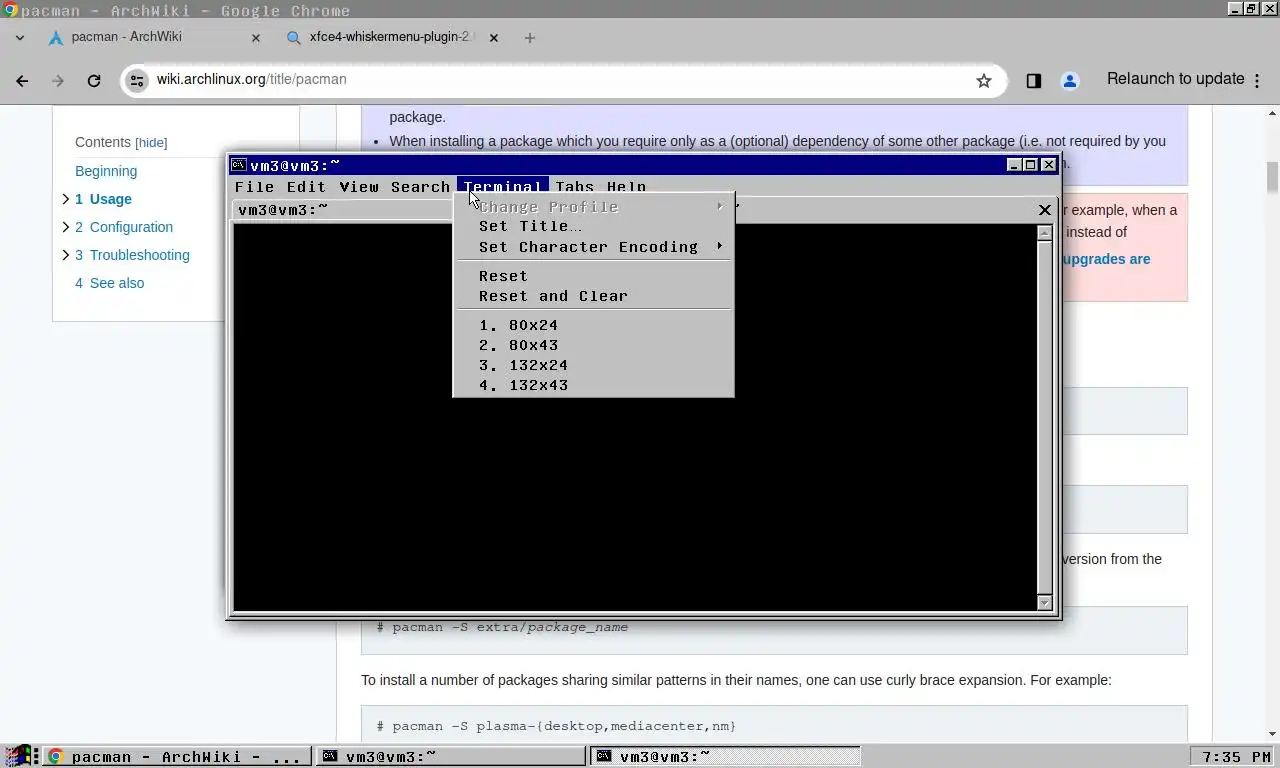Close the pacman - ArchWiki tab
1280x768 pixels.
tap(255, 38)
